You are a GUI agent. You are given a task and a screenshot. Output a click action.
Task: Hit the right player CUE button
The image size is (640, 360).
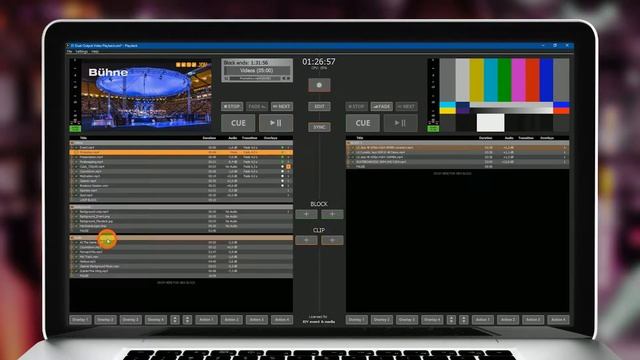(x=363, y=123)
